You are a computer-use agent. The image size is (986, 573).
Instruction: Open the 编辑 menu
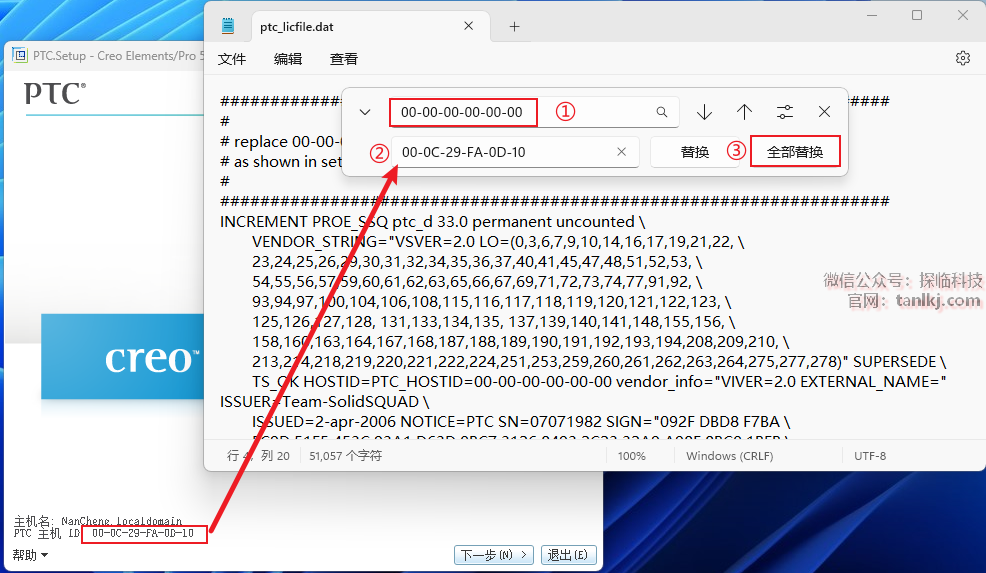click(x=288, y=59)
